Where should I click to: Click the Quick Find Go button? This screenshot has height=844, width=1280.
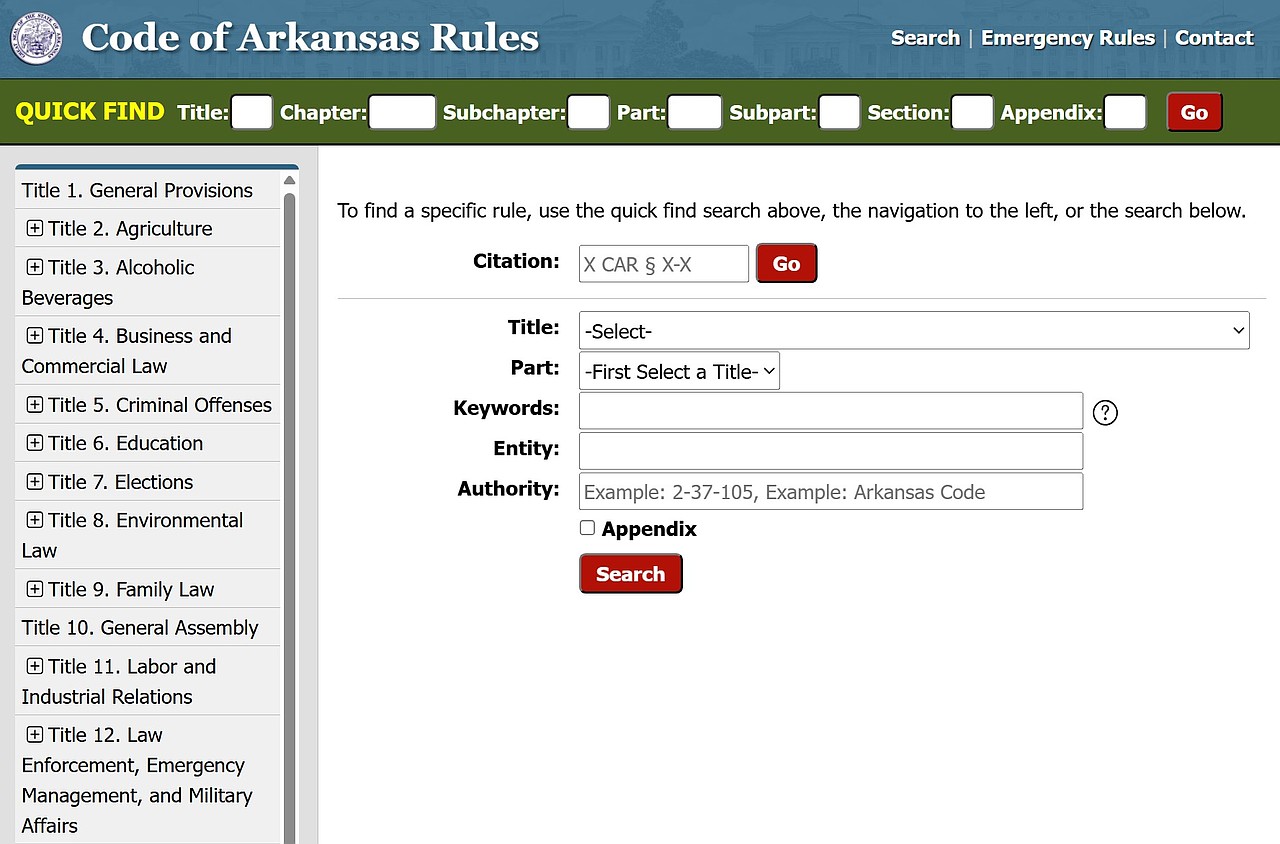(1194, 112)
